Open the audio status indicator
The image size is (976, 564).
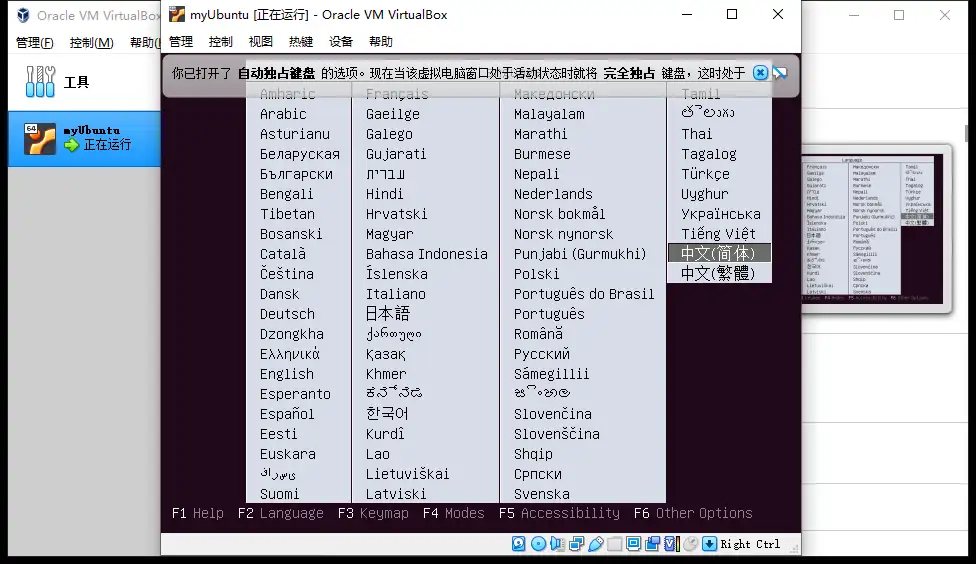[x=557, y=544]
